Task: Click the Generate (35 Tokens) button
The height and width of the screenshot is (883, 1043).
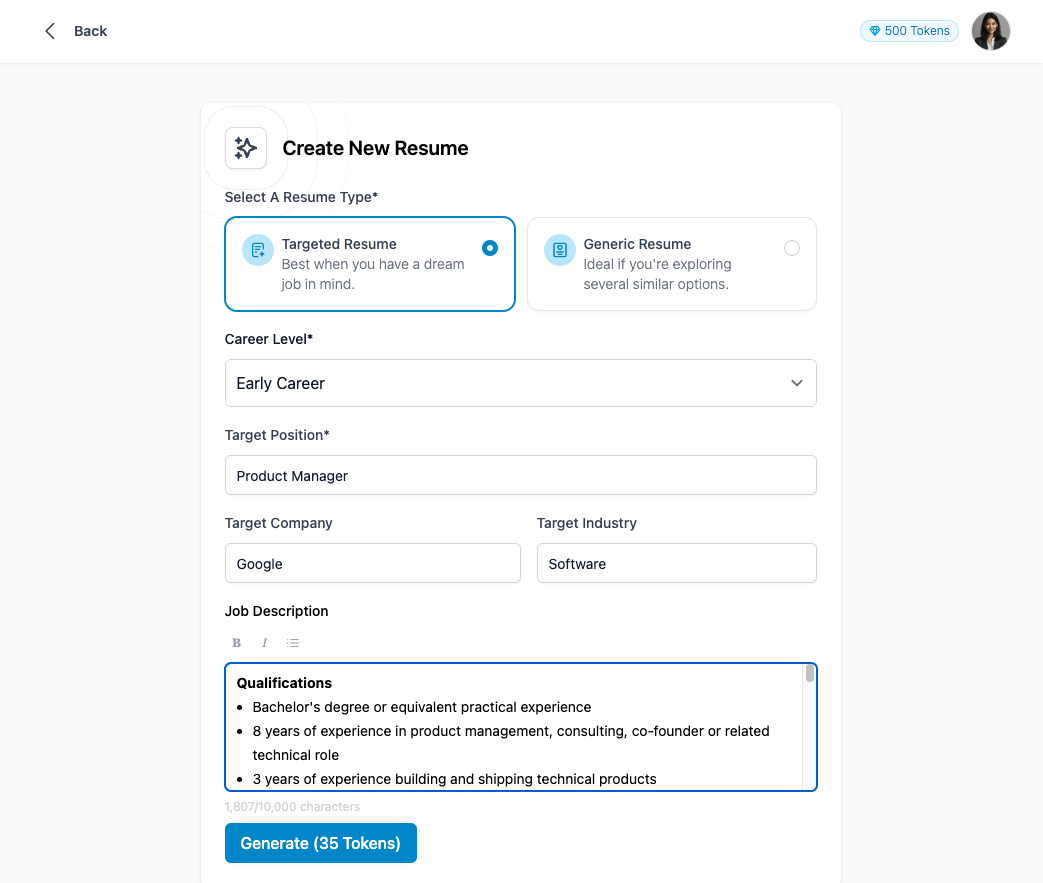Action: 320,843
